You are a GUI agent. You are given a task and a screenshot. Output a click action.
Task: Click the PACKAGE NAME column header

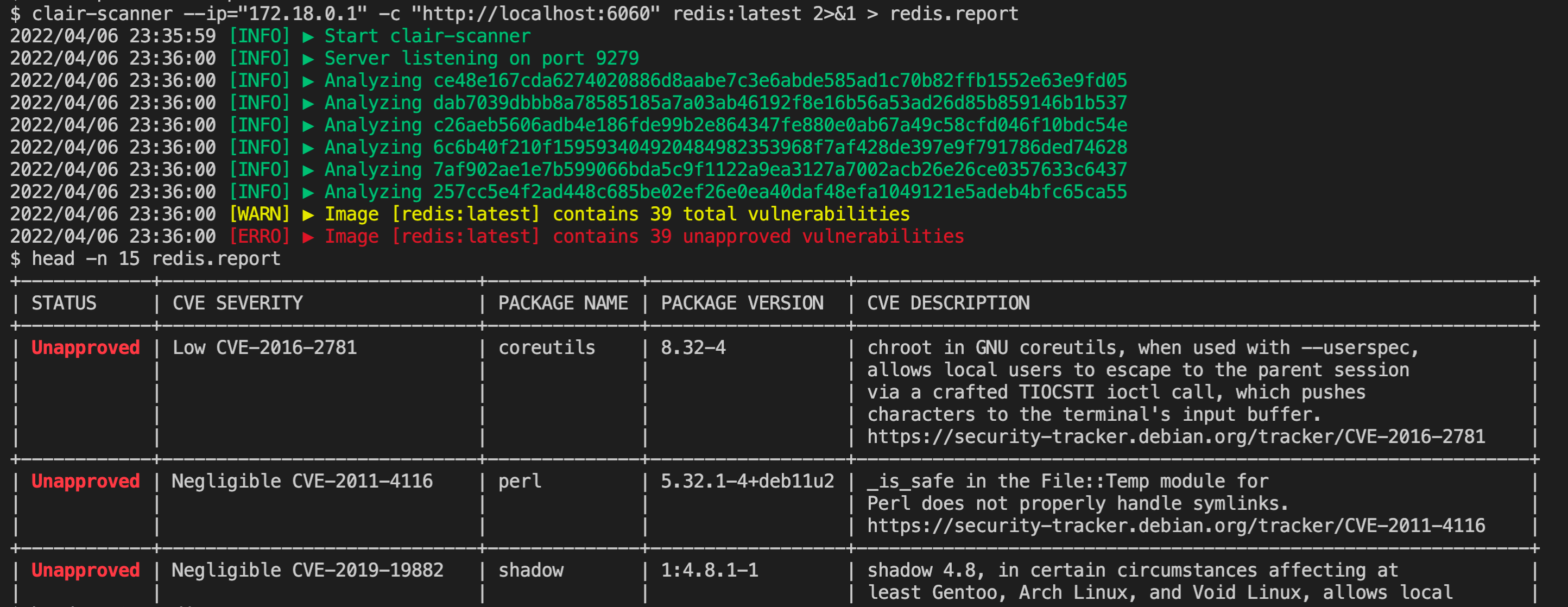pyautogui.click(x=563, y=303)
